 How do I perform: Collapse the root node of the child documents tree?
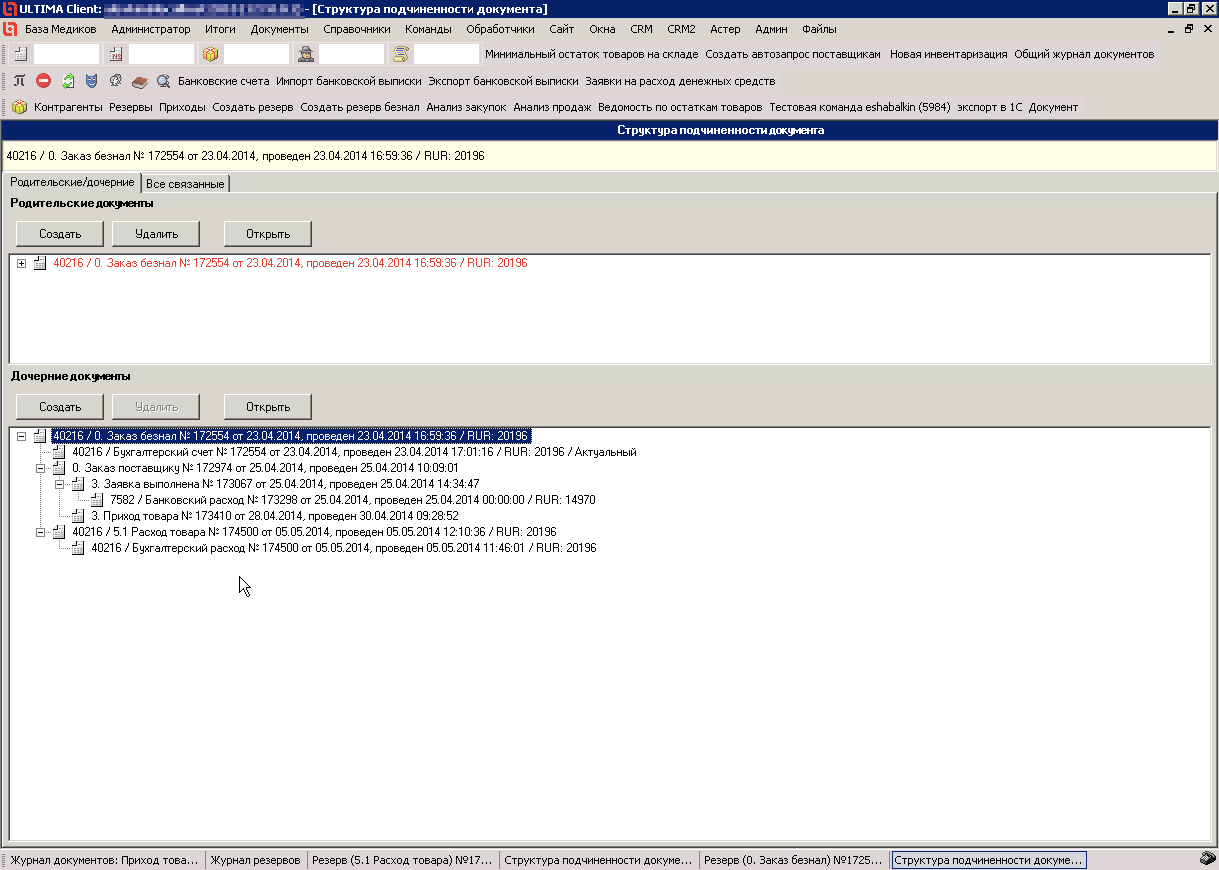(x=22, y=436)
